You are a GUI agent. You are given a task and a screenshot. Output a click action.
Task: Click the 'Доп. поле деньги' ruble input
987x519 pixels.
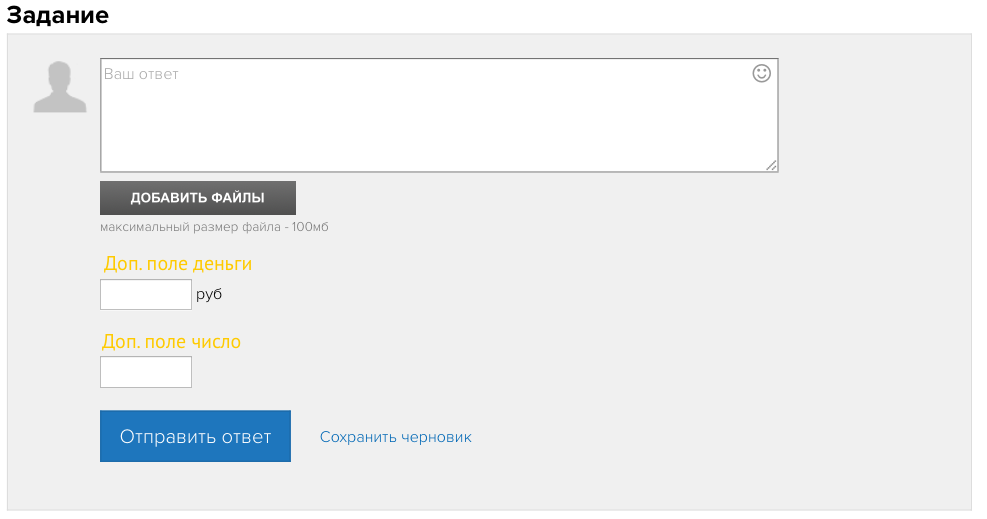click(145, 294)
